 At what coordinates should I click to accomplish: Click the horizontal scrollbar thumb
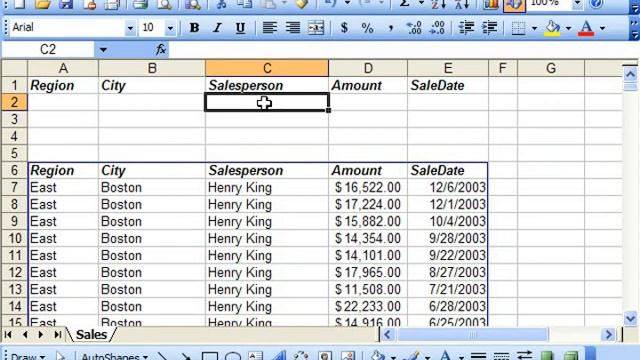(x=473, y=335)
